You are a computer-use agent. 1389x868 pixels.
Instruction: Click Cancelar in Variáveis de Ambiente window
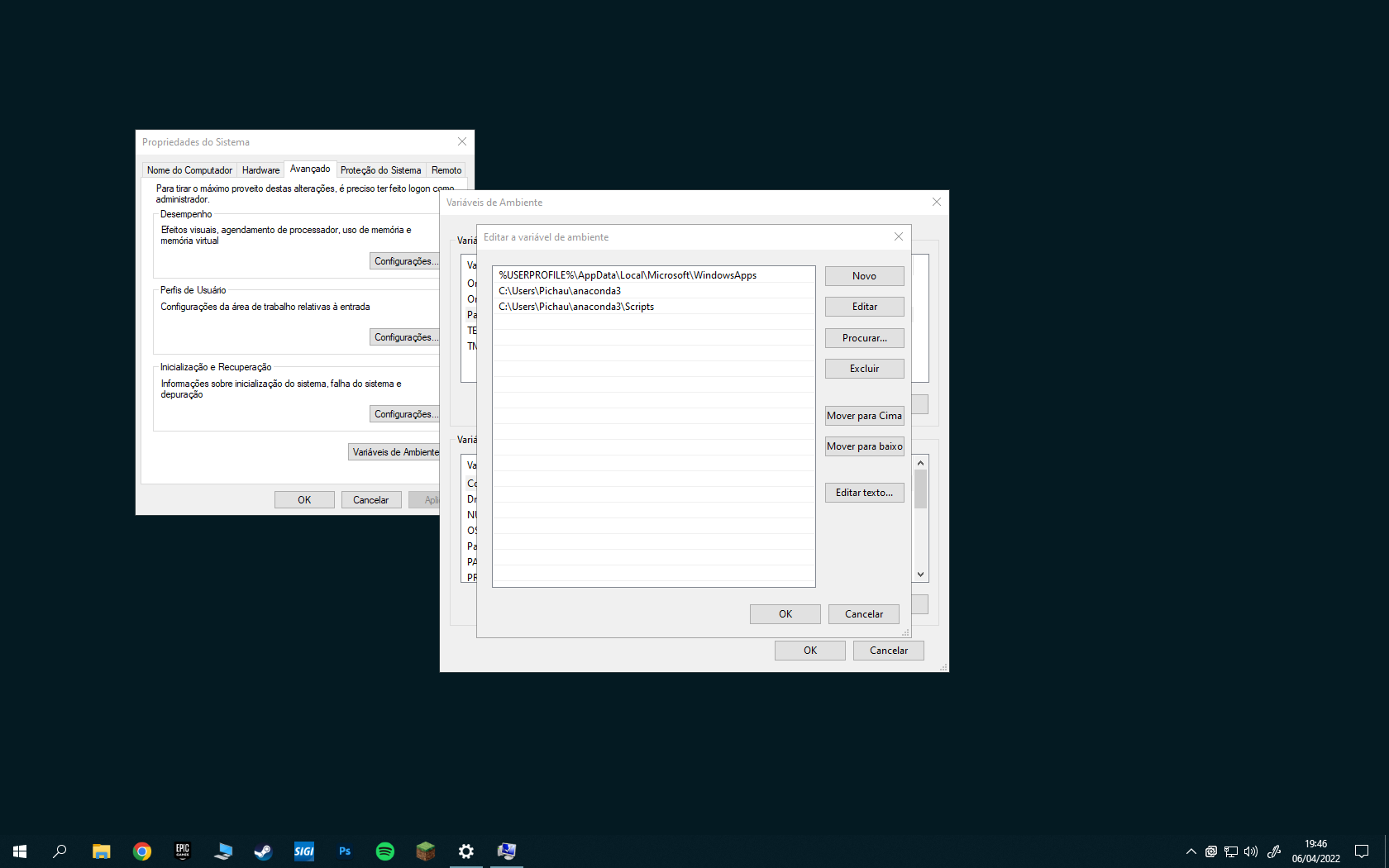coord(889,651)
